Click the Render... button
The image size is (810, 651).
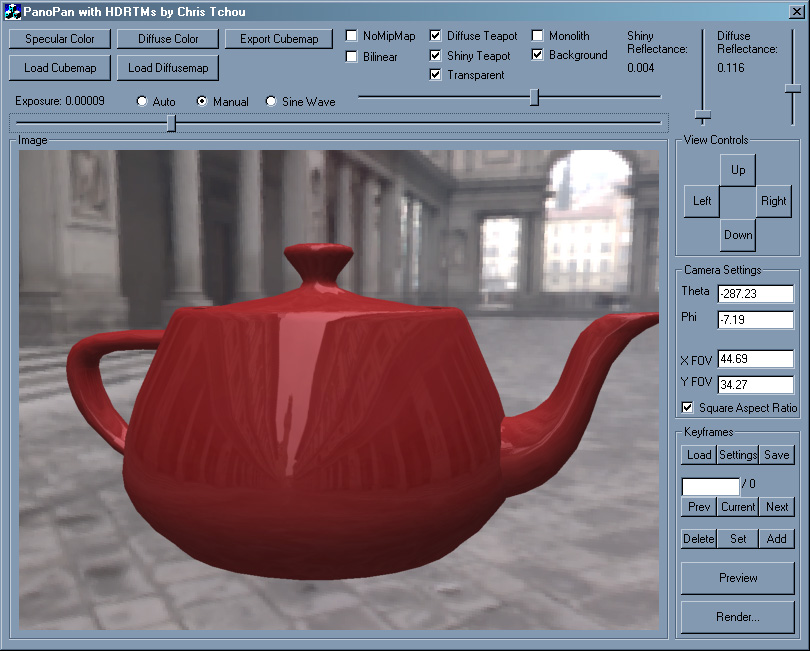738,617
